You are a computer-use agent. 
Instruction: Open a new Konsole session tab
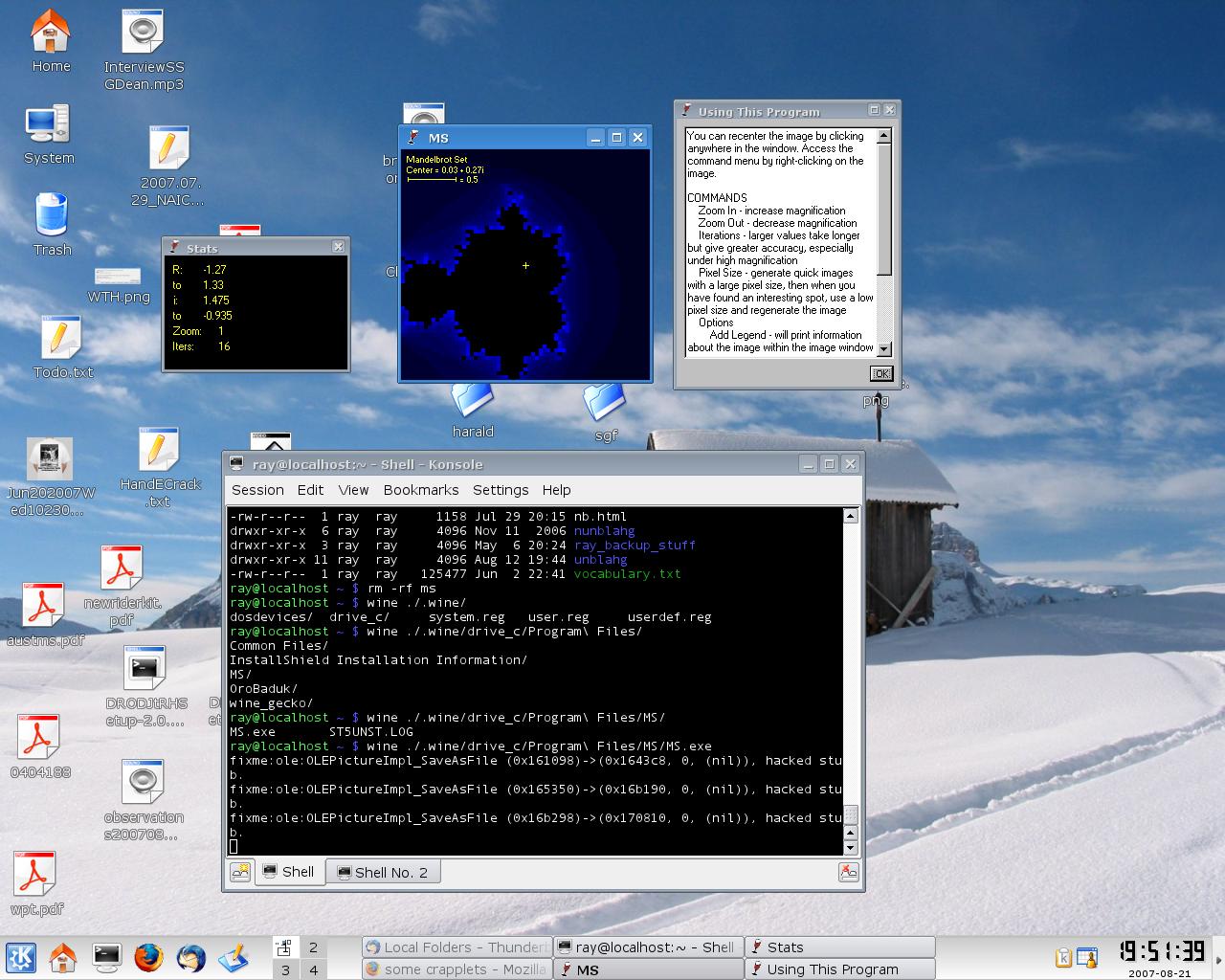240,872
